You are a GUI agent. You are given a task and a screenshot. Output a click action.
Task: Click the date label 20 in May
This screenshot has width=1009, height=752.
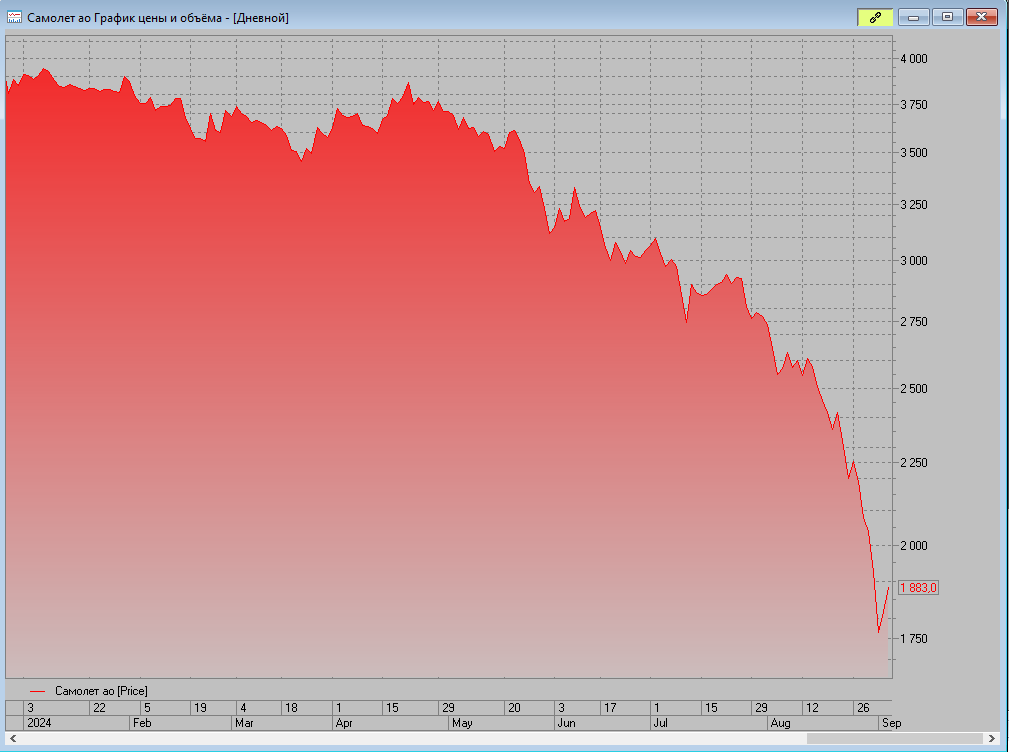coord(514,708)
